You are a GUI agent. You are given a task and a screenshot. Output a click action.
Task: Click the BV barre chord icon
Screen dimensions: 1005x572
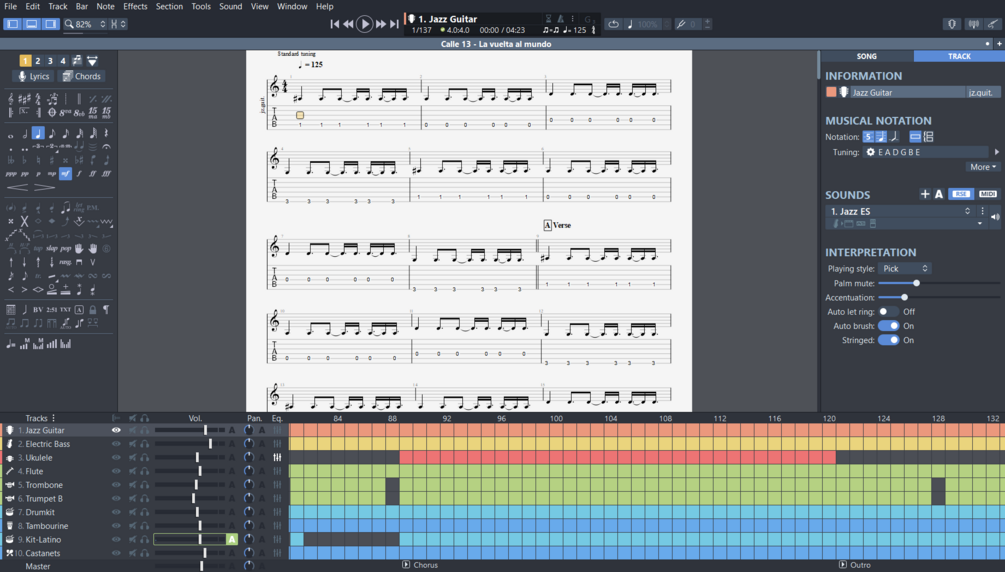[38, 310]
